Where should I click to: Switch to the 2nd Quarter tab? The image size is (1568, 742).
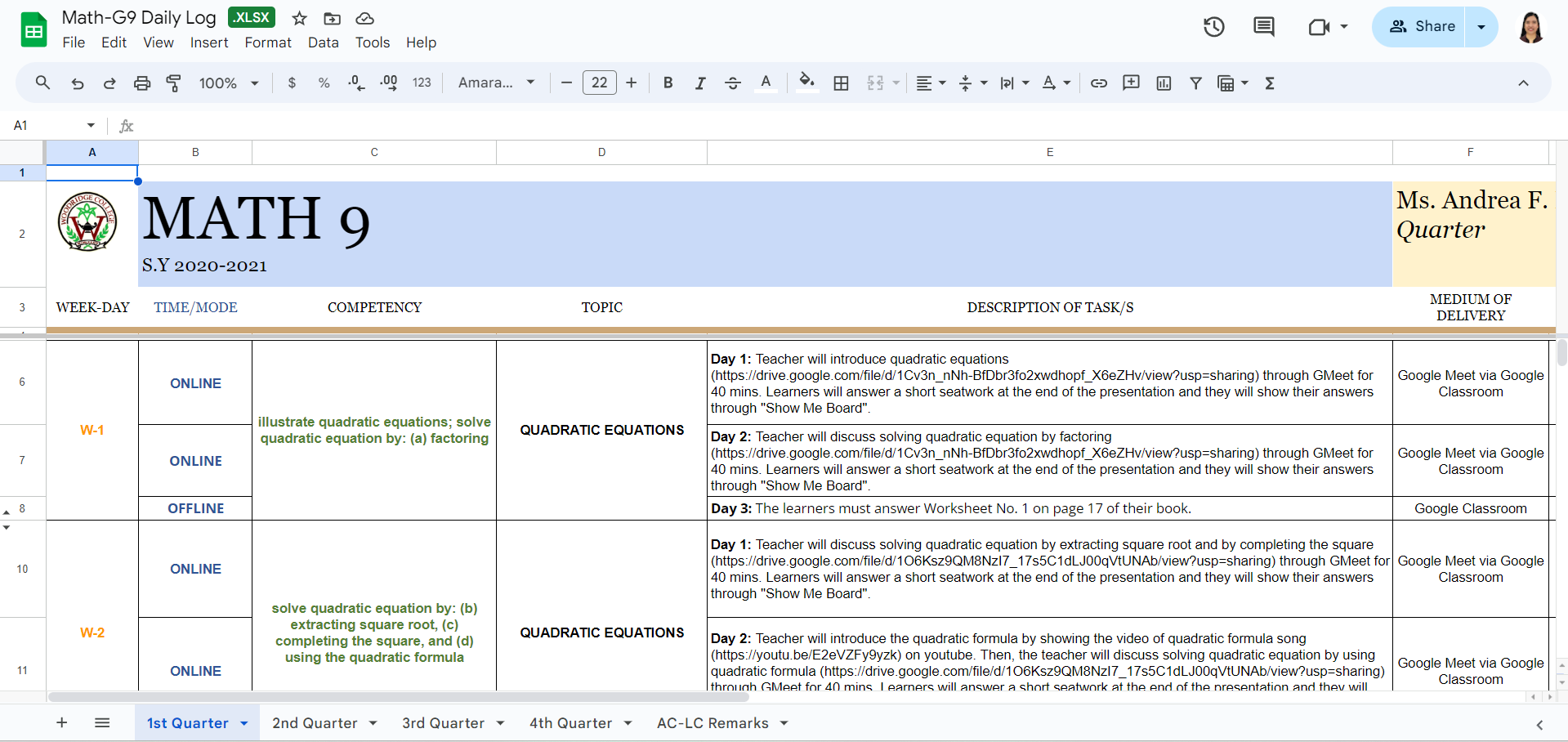click(315, 723)
